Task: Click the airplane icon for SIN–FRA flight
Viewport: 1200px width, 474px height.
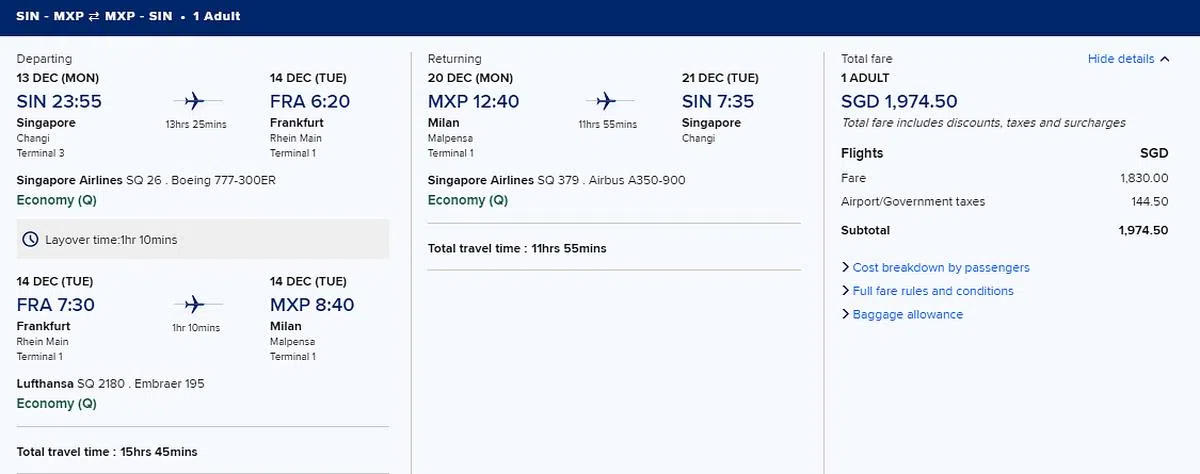Action: pos(195,101)
